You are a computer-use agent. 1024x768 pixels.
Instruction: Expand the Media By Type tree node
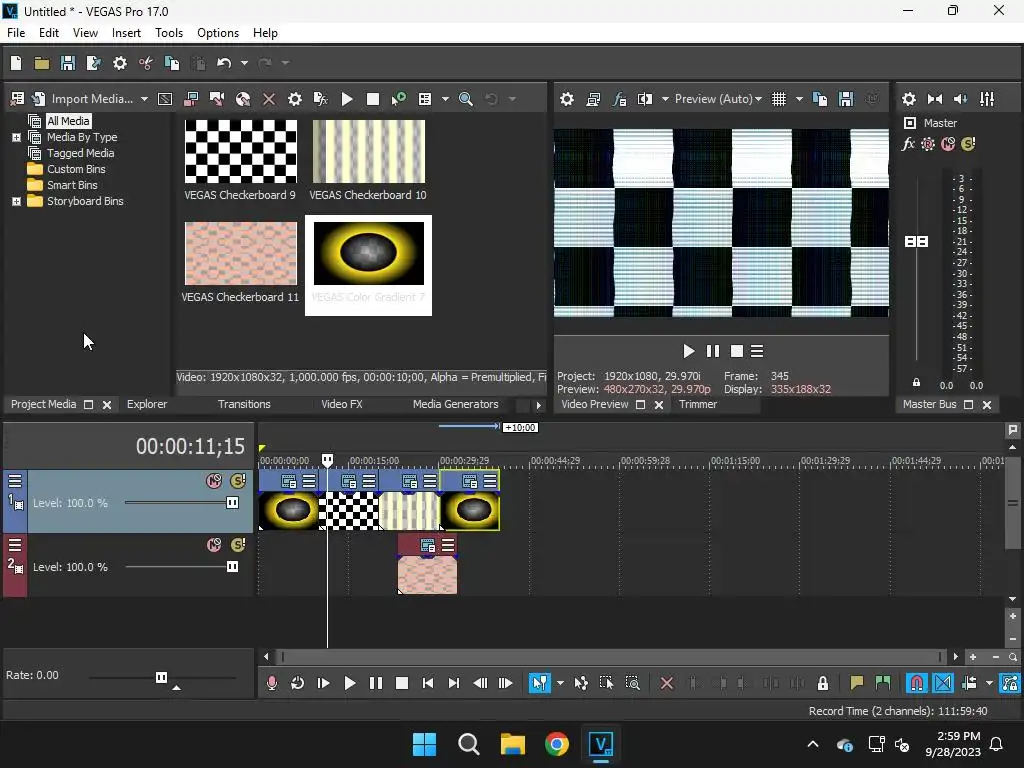[x=16, y=137]
